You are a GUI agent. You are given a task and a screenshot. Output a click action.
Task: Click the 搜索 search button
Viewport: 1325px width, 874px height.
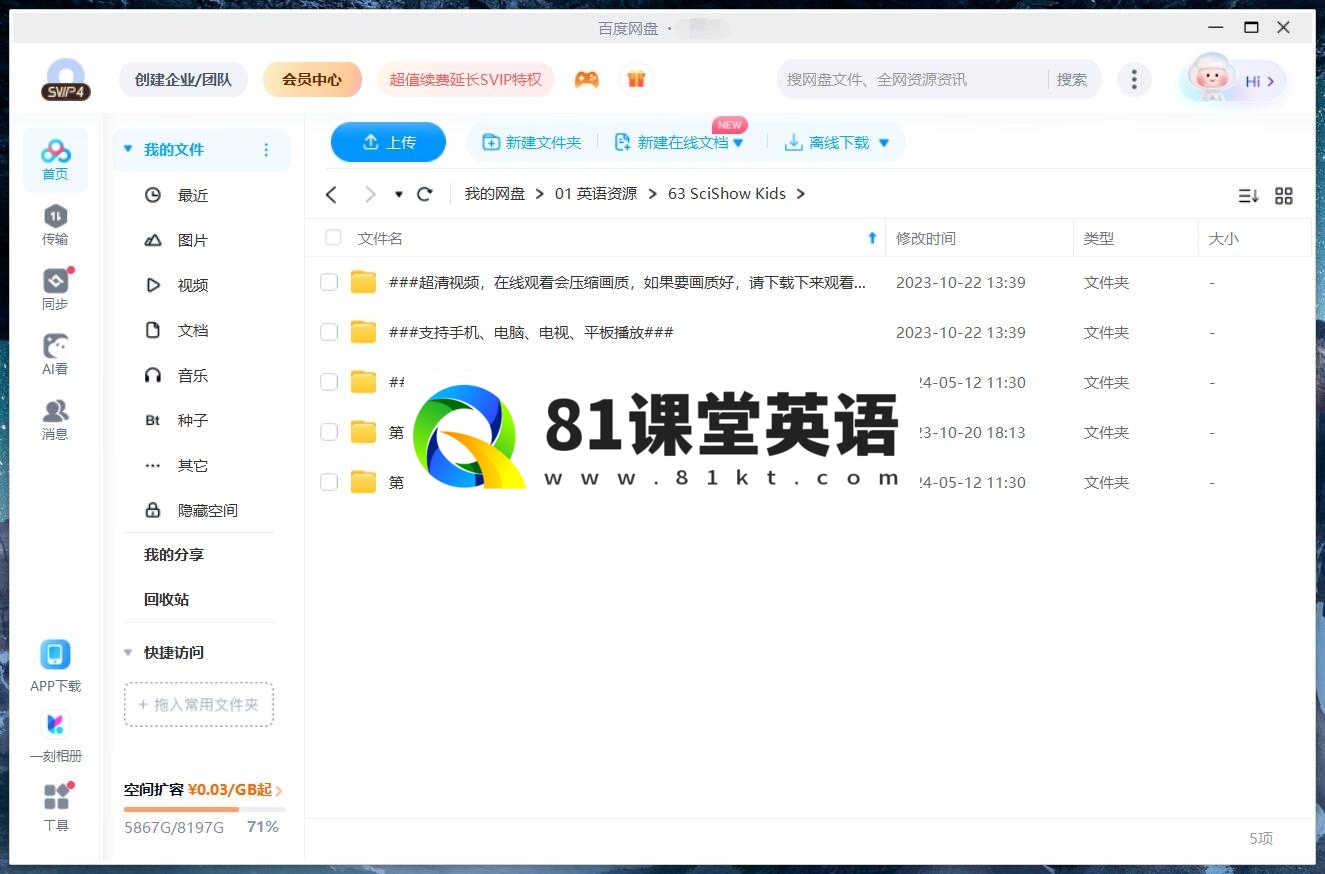[1072, 79]
